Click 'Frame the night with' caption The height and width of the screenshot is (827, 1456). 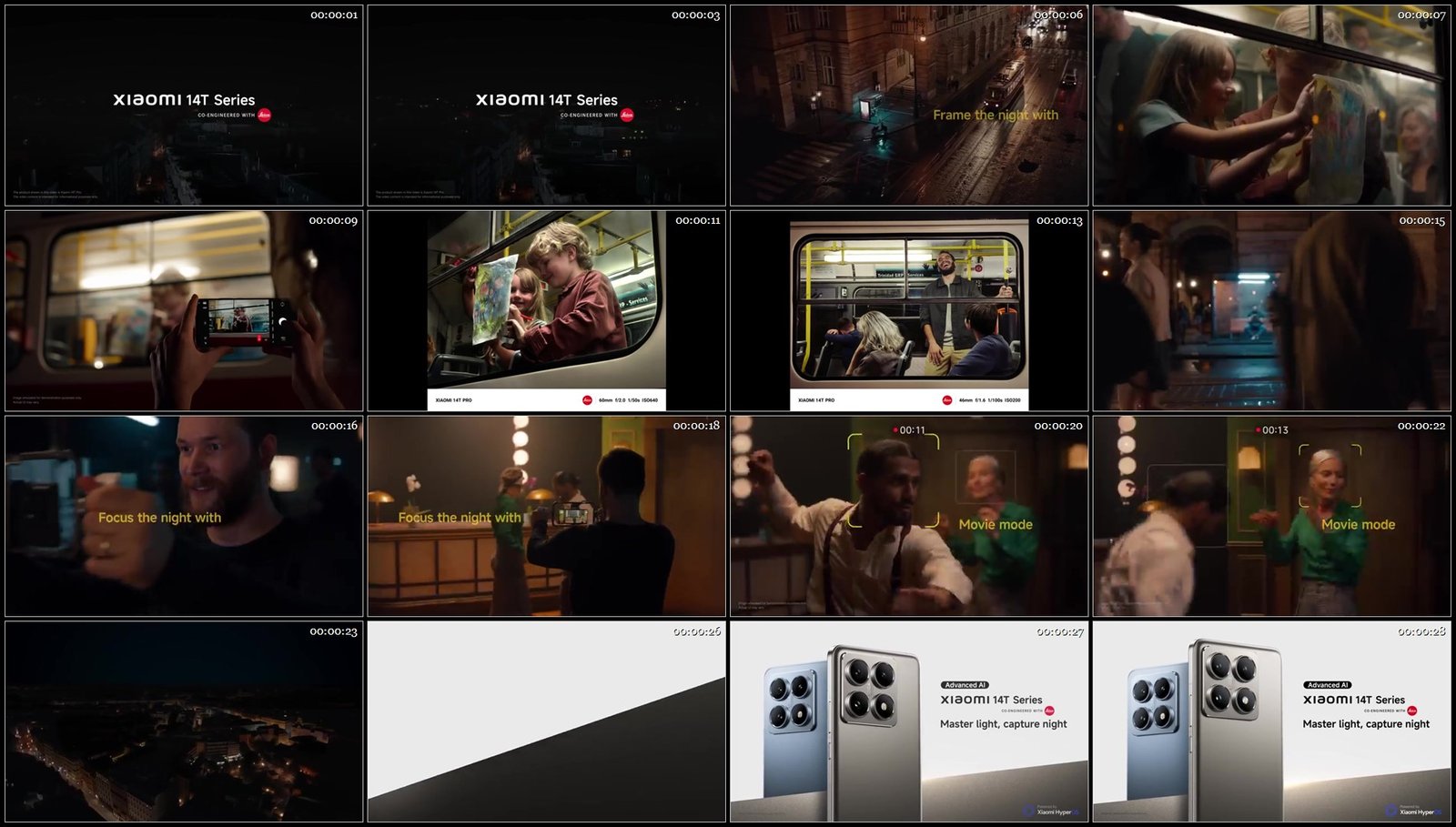coord(996,116)
